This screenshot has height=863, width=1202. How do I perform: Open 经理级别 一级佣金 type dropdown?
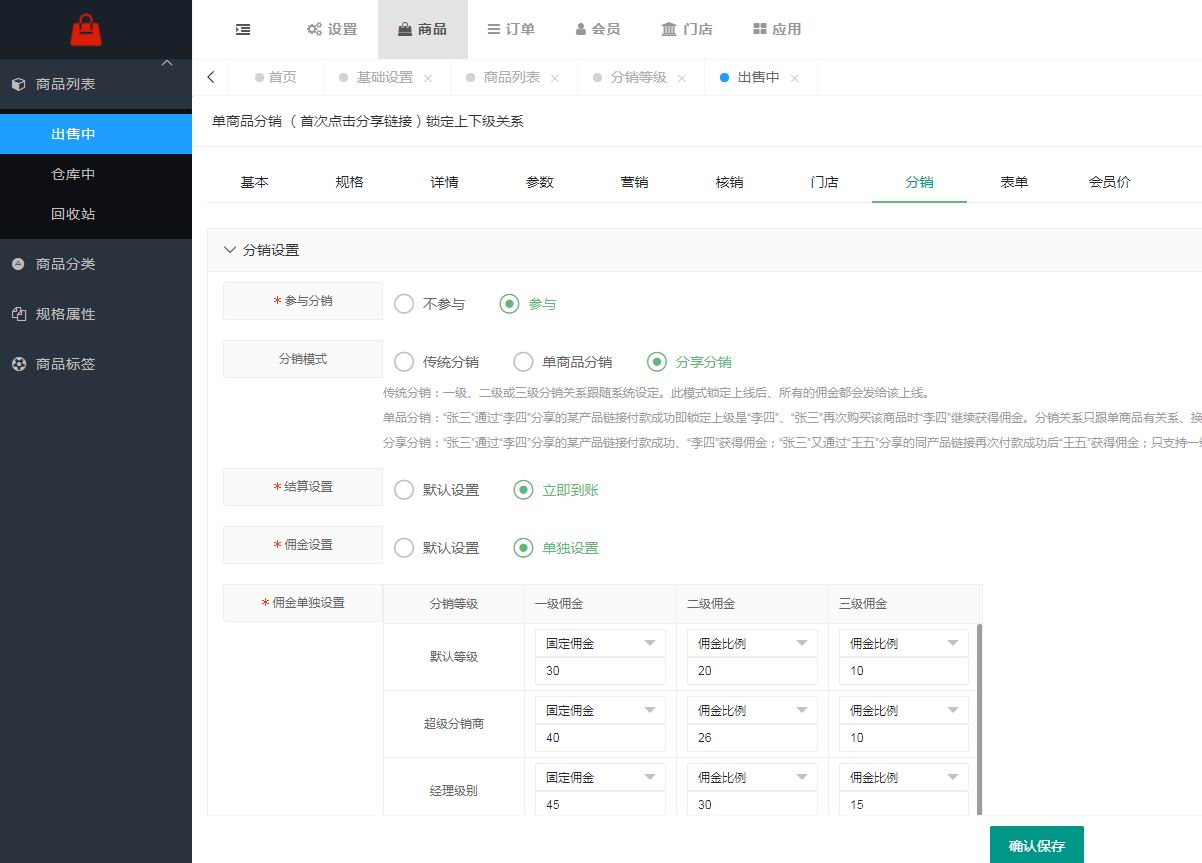600,777
